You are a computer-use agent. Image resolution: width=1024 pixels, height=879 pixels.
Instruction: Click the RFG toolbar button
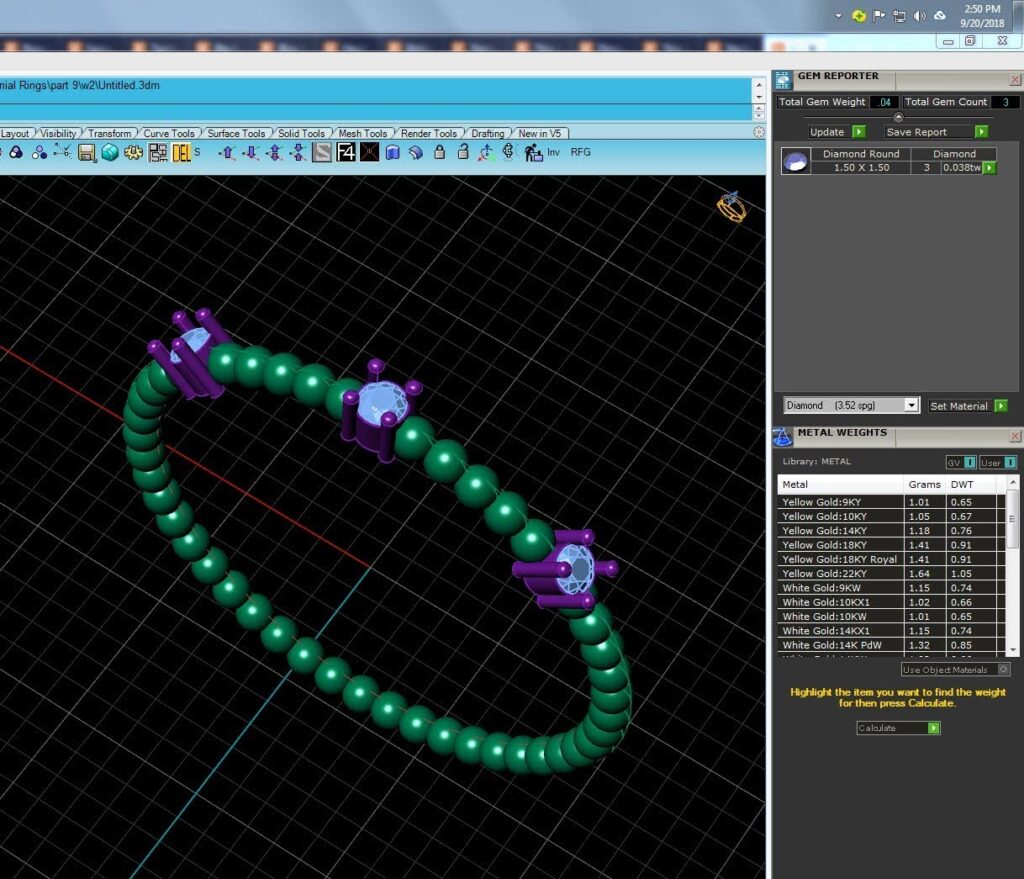click(x=581, y=152)
